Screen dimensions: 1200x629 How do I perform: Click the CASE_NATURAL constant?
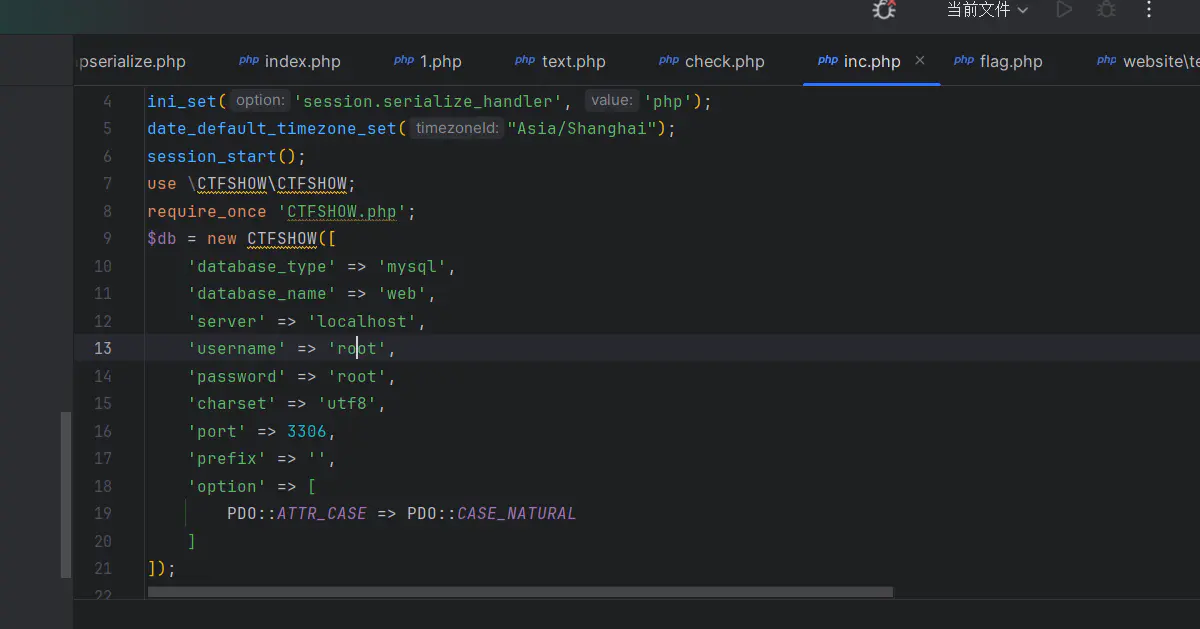point(517,513)
